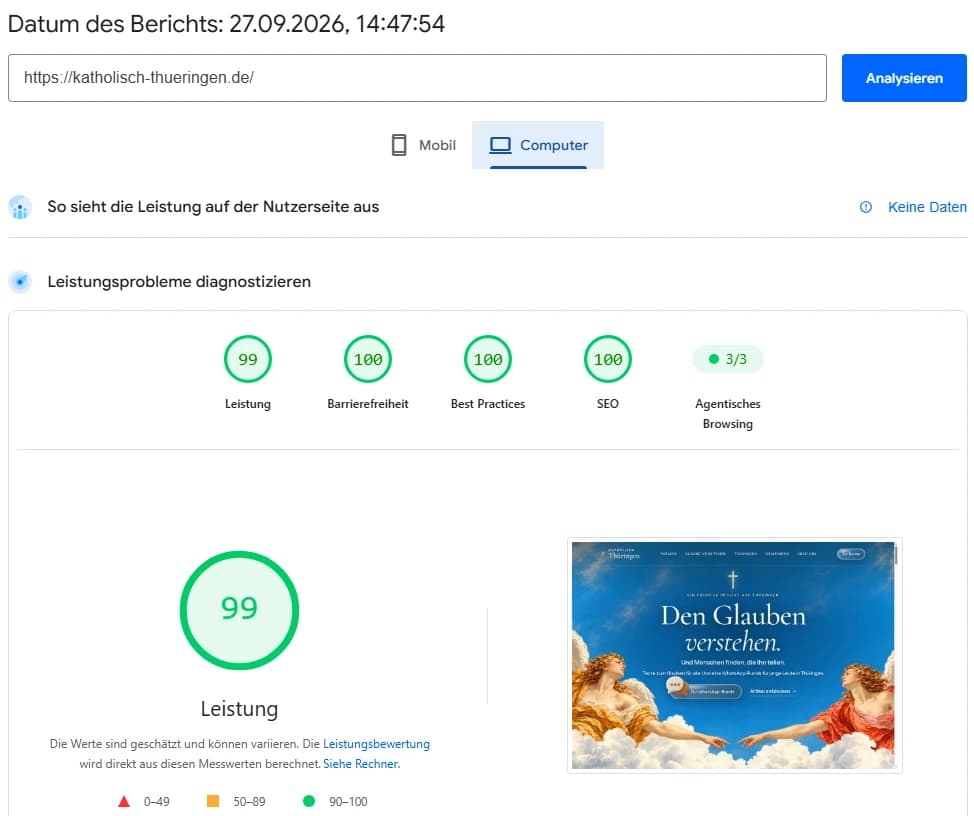
Task: Select the 100 Barrierefreiheit score gauge
Action: [368, 359]
